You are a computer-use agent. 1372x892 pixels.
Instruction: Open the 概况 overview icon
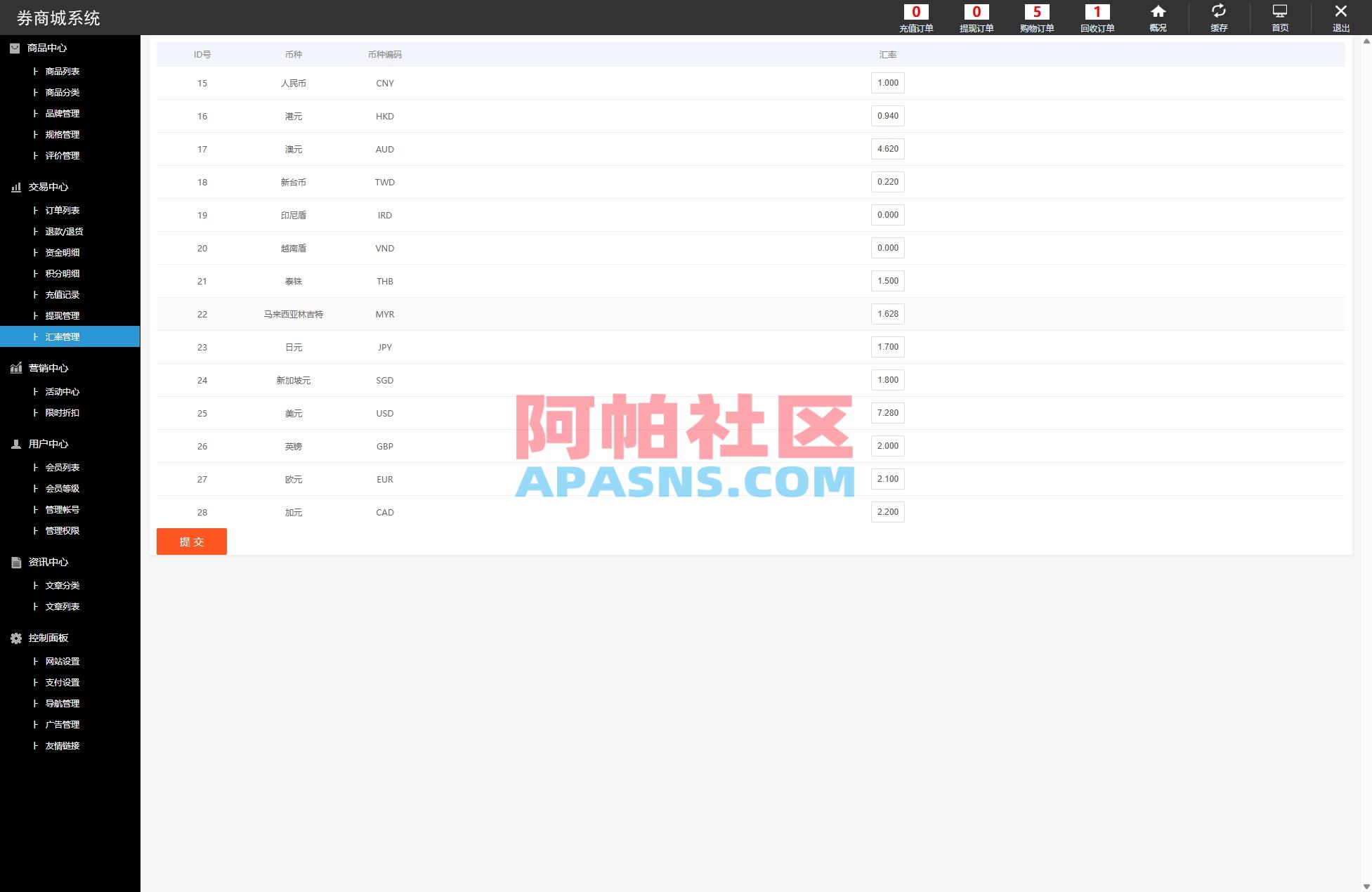(1157, 17)
